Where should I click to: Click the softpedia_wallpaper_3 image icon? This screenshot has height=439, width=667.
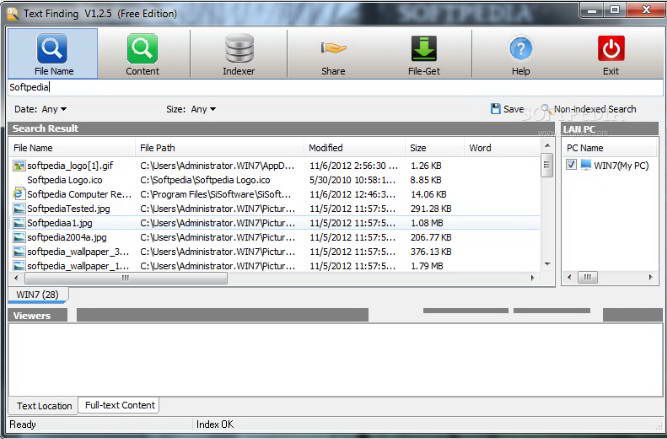tap(19, 252)
